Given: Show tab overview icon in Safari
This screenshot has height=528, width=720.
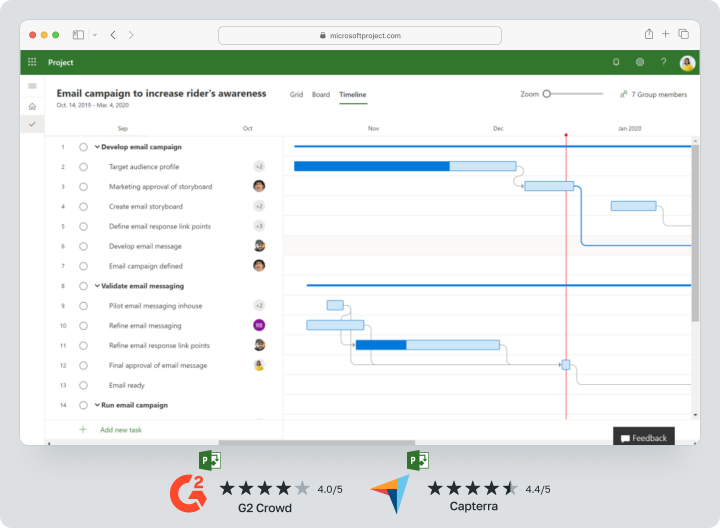Looking at the screenshot, I should coord(684,34).
